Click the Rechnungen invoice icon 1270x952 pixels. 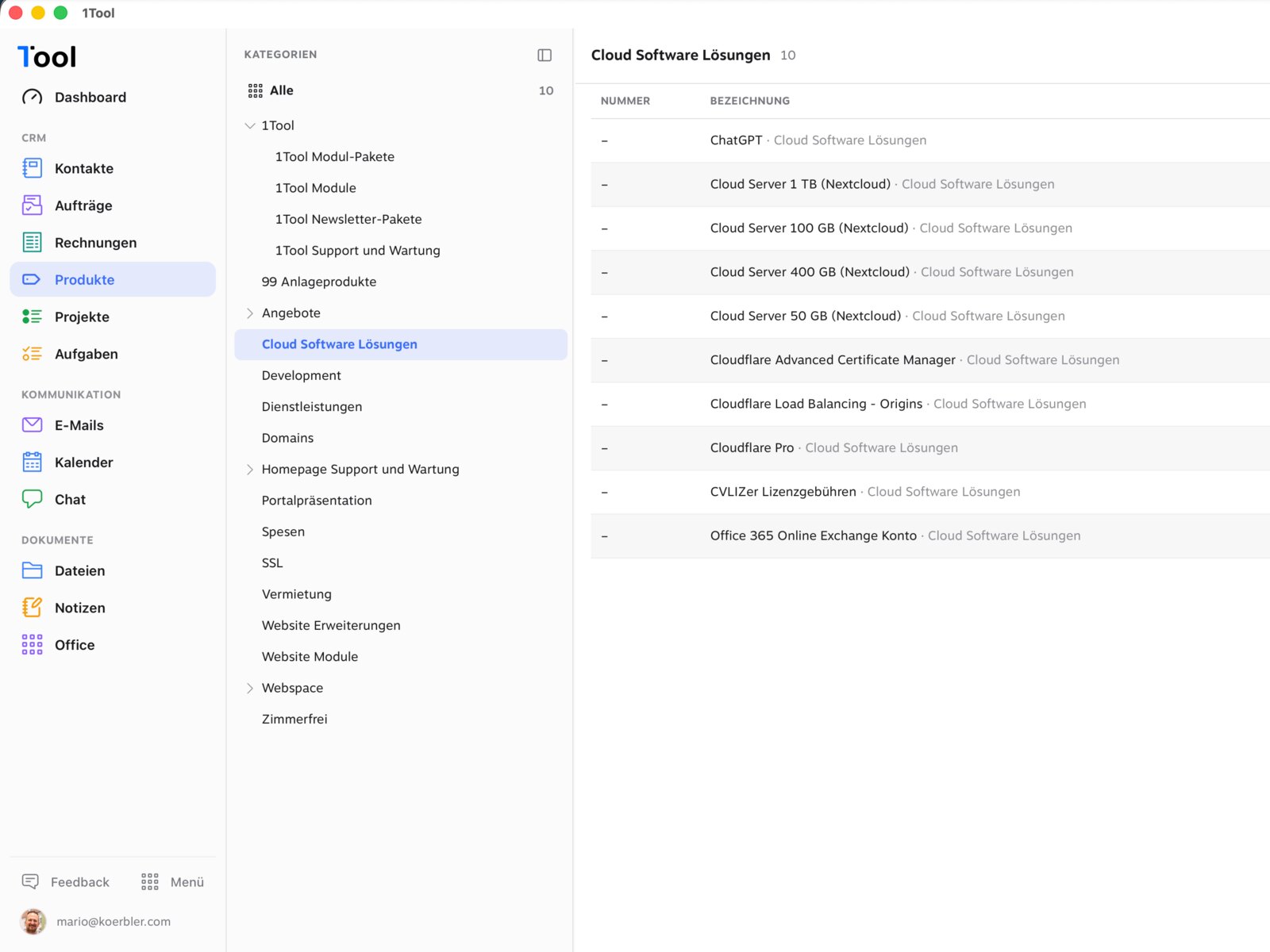(x=33, y=243)
